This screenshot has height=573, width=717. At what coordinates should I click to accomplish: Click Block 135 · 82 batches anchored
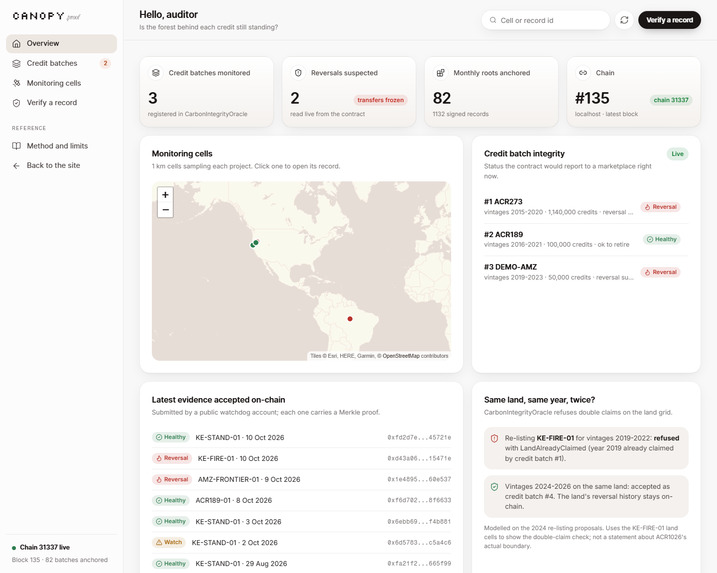[x=60, y=560]
